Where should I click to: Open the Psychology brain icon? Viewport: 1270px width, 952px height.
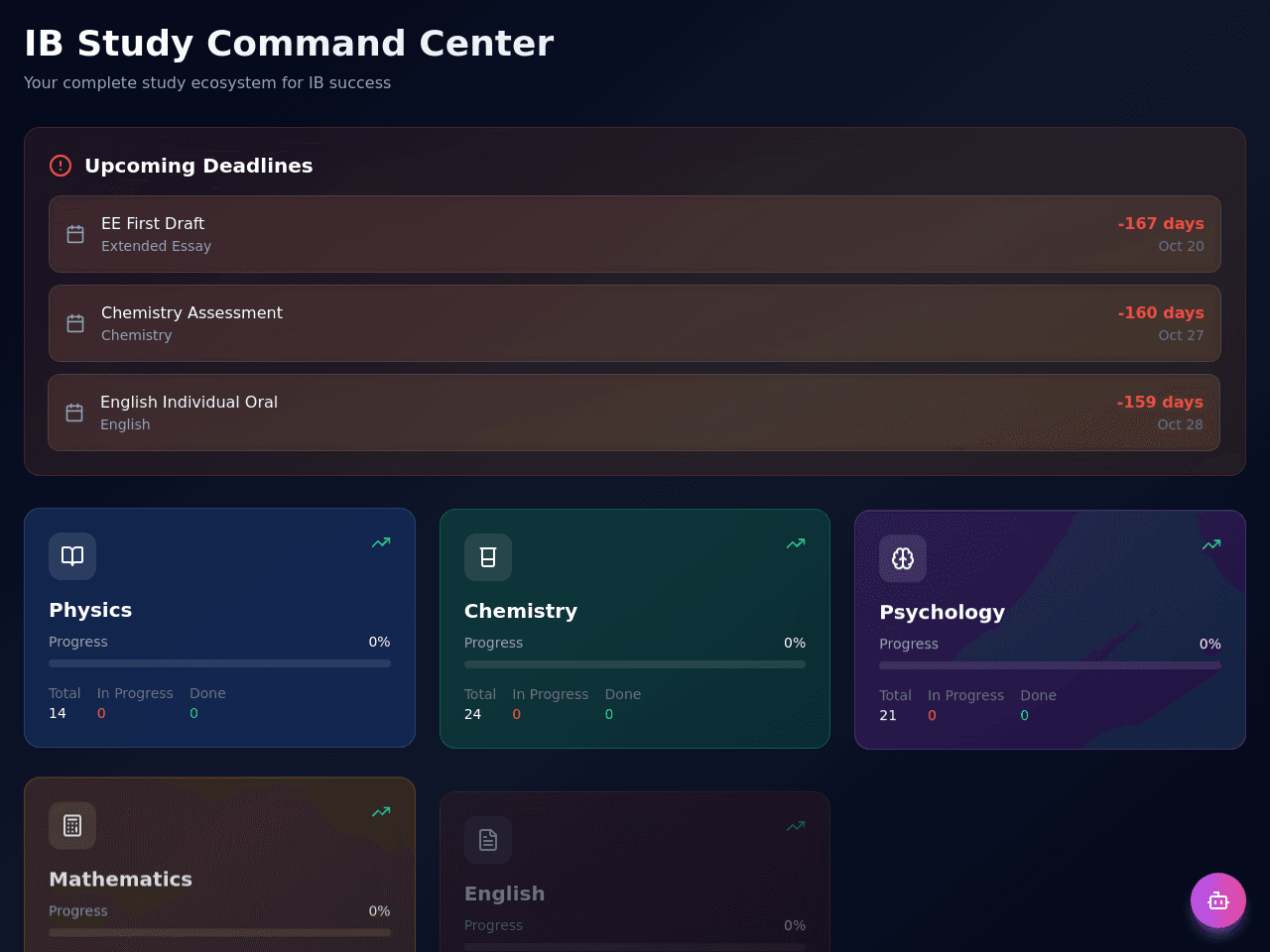pos(903,558)
